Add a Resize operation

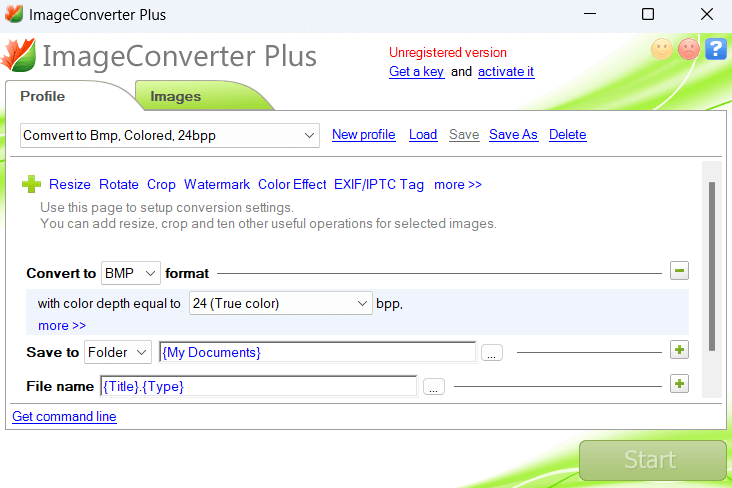(70, 184)
